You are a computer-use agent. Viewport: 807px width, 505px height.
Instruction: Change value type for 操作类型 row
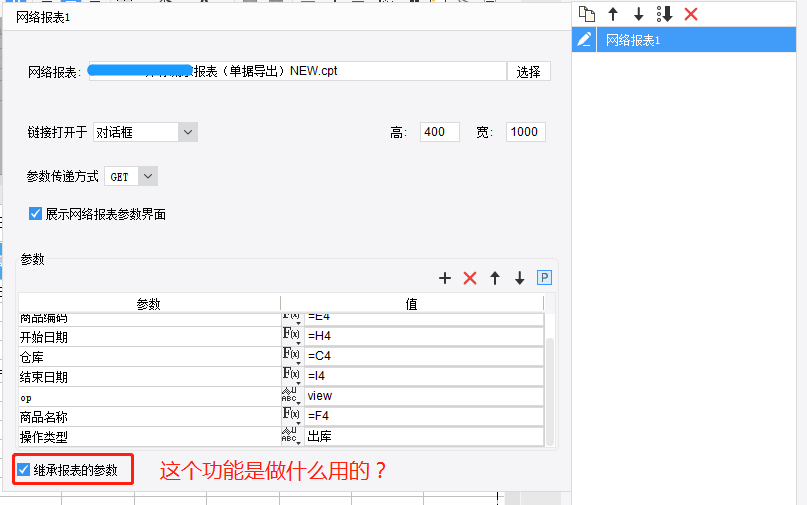pyautogui.click(x=291, y=437)
